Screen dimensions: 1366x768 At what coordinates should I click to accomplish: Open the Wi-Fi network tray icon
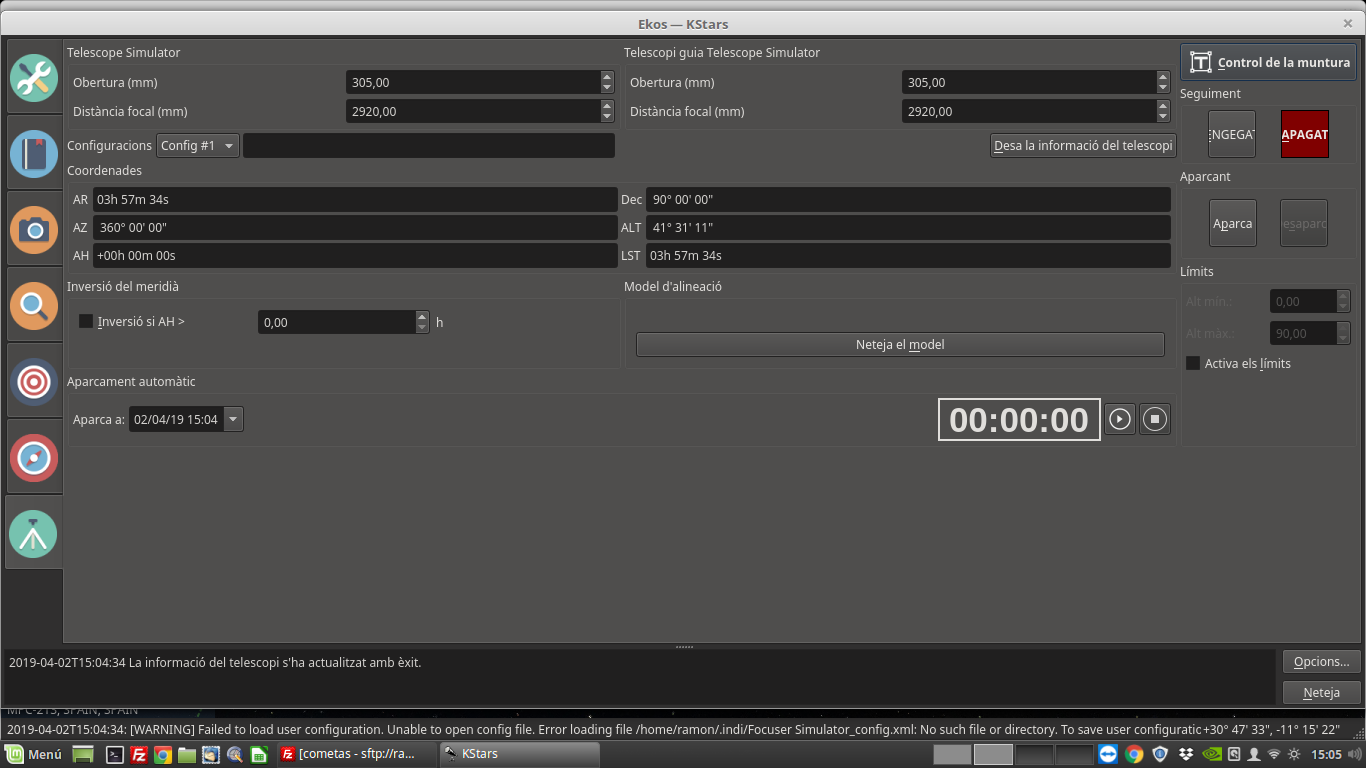tap(1274, 754)
